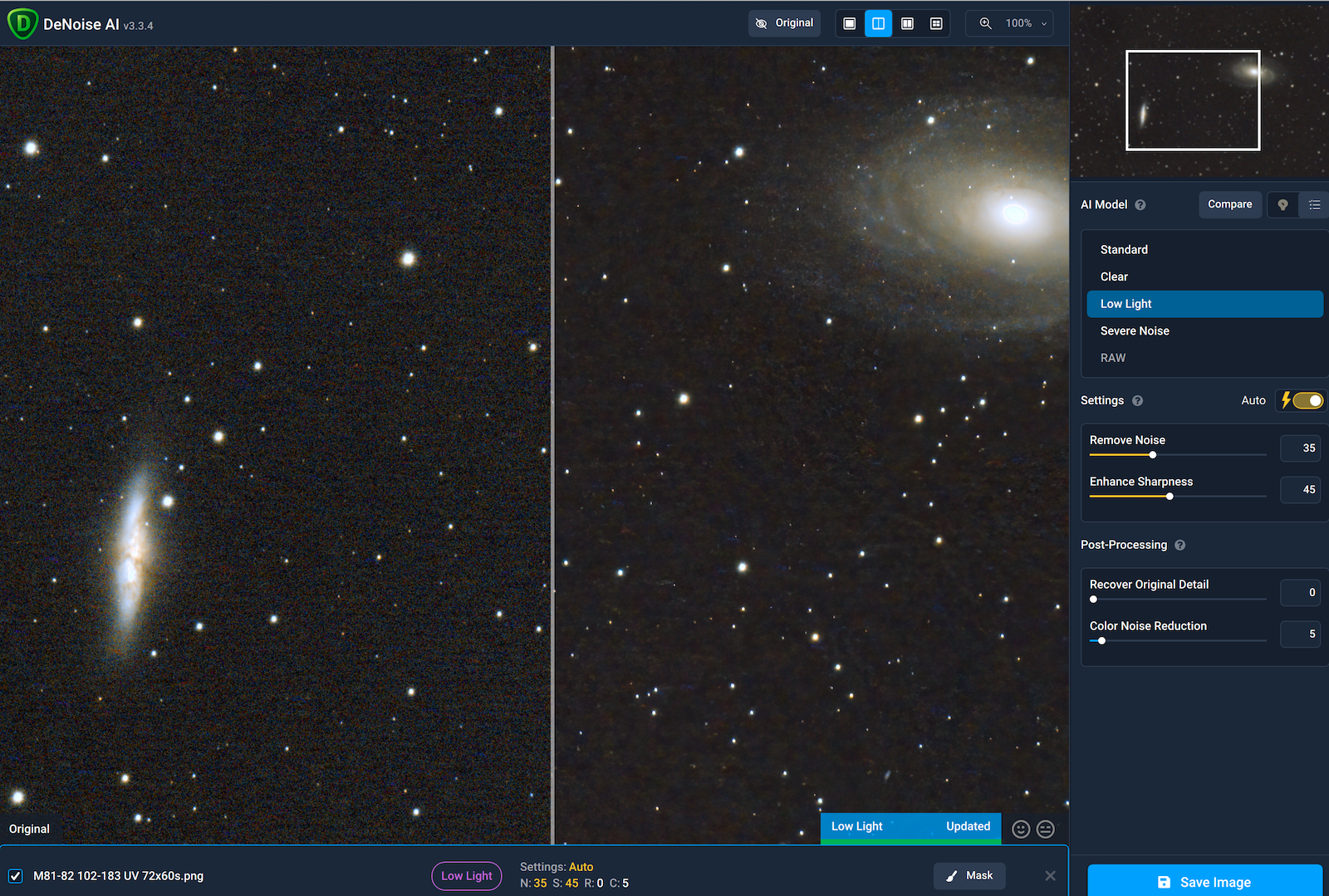Image resolution: width=1329 pixels, height=896 pixels.
Task: Select the side-by-side view icon
Action: 907,23
